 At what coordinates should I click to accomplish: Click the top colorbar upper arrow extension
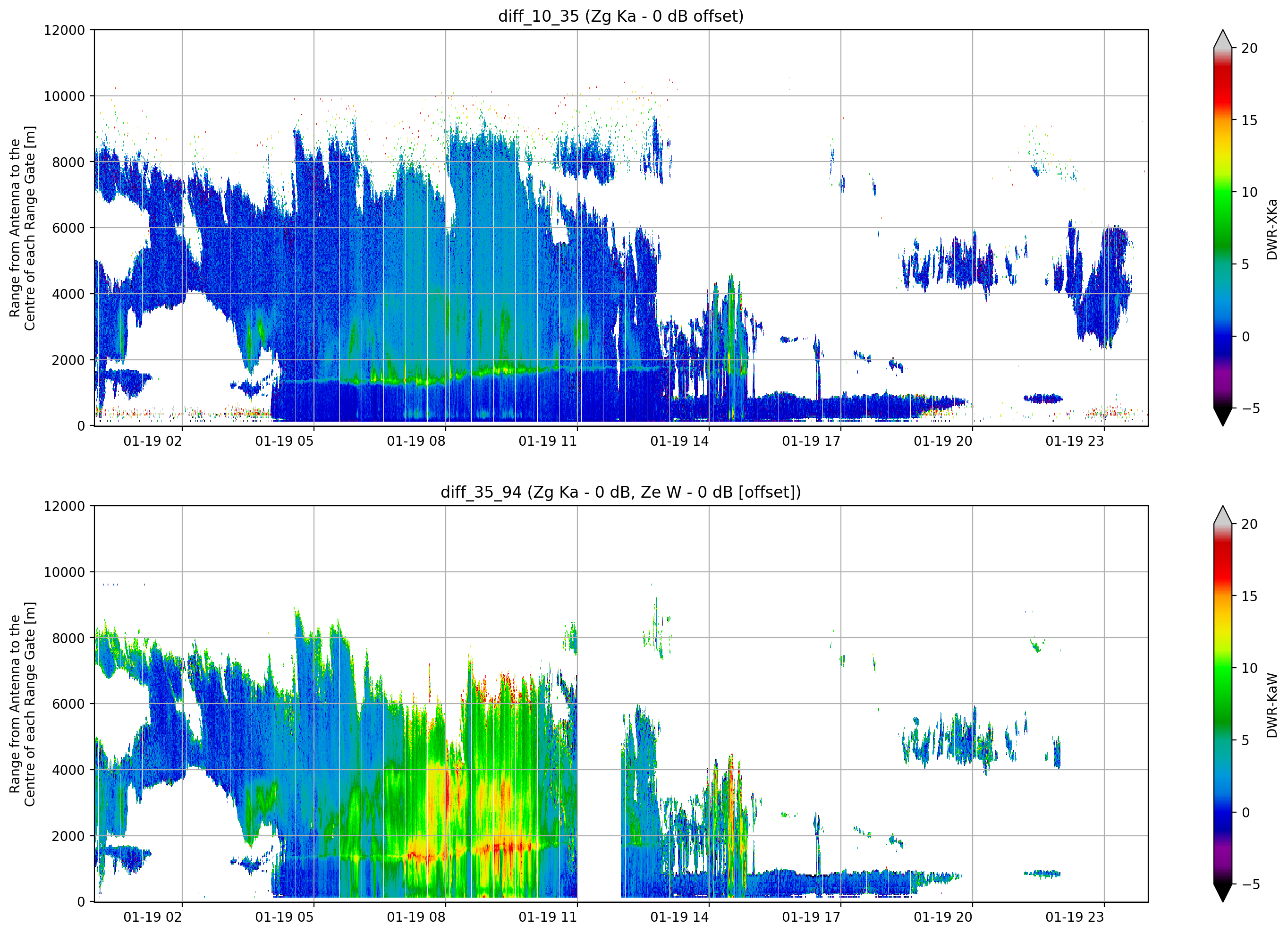(x=1223, y=39)
